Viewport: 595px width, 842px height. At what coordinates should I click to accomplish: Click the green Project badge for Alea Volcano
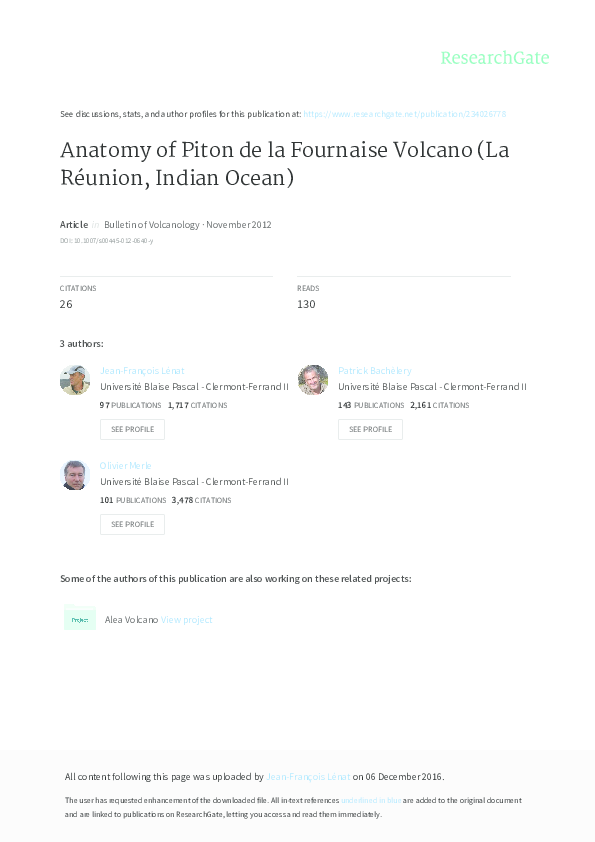coord(80,619)
